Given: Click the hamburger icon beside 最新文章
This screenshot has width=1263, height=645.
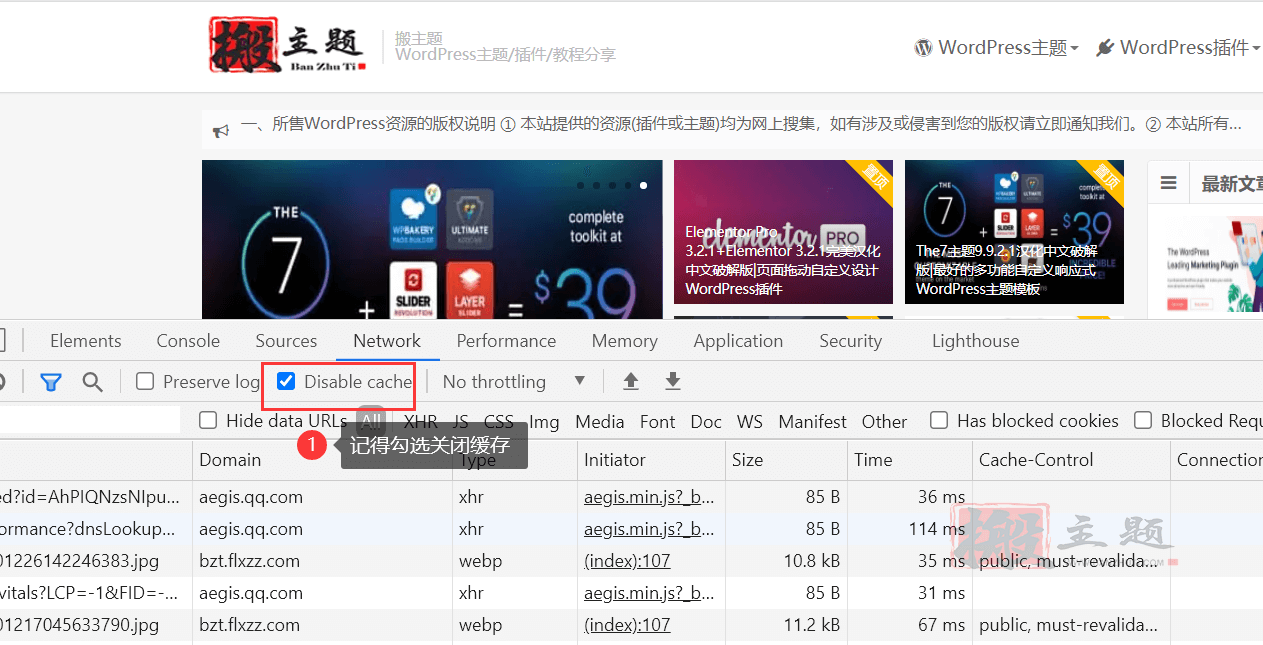Looking at the screenshot, I should (x=1168, y=183).
